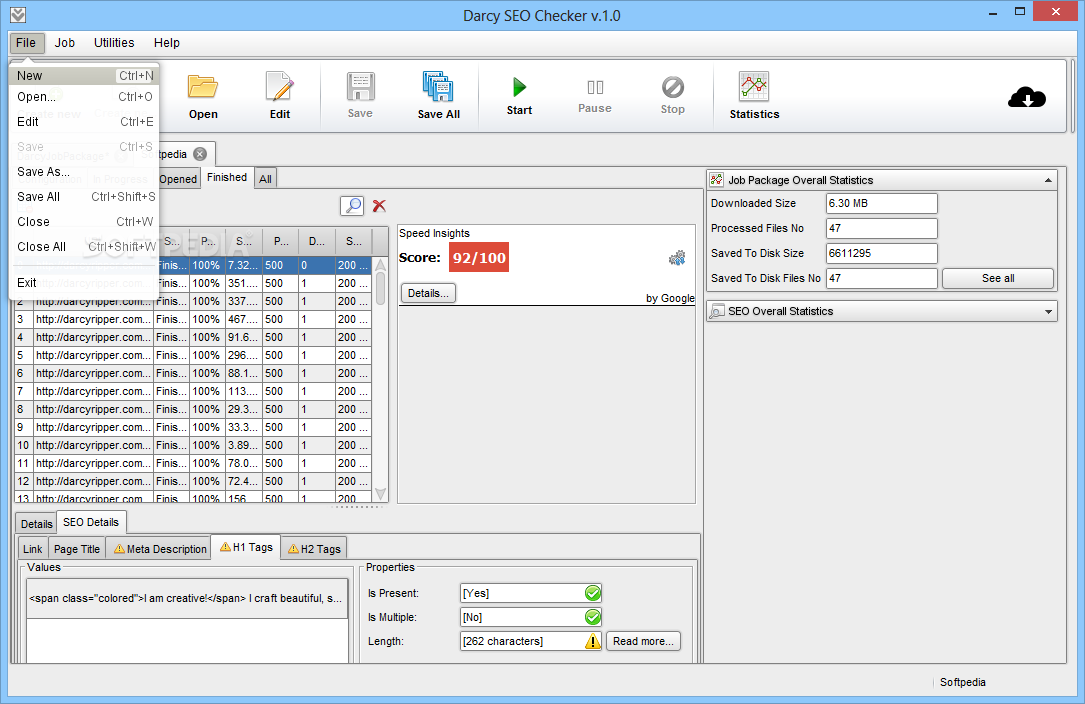This screenshot has width=1085, height=704.
Task: Click the table's vertical scrollbar down arrow
Action: point(380,494)
